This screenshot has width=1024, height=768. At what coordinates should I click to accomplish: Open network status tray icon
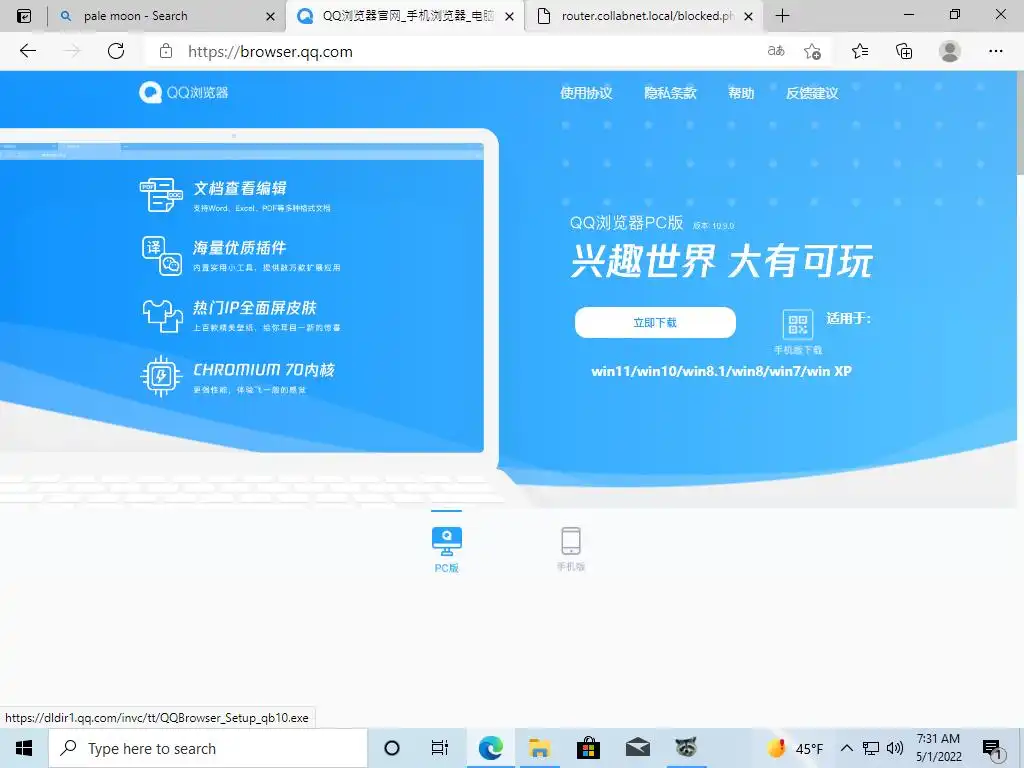coord(871,748)
